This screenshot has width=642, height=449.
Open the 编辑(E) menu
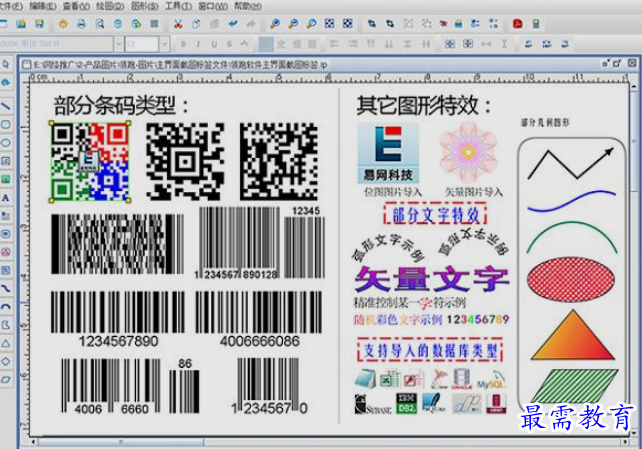[43, 6]
